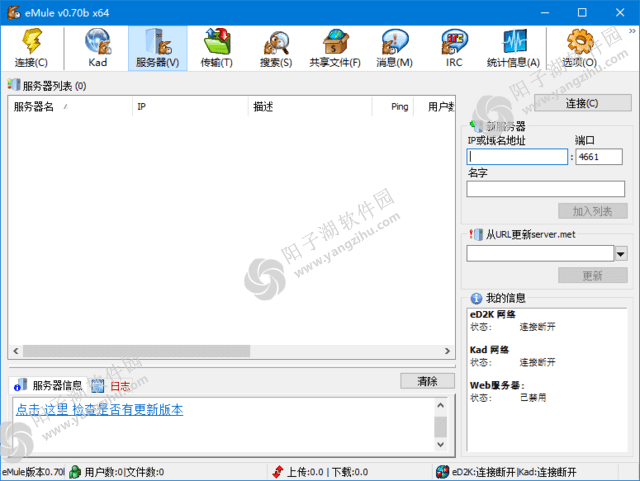Screen dimensions: 640x481
Task: Open the server.met URL dropdown arrow
Action: pyautogui.click(x=621, y=254)
